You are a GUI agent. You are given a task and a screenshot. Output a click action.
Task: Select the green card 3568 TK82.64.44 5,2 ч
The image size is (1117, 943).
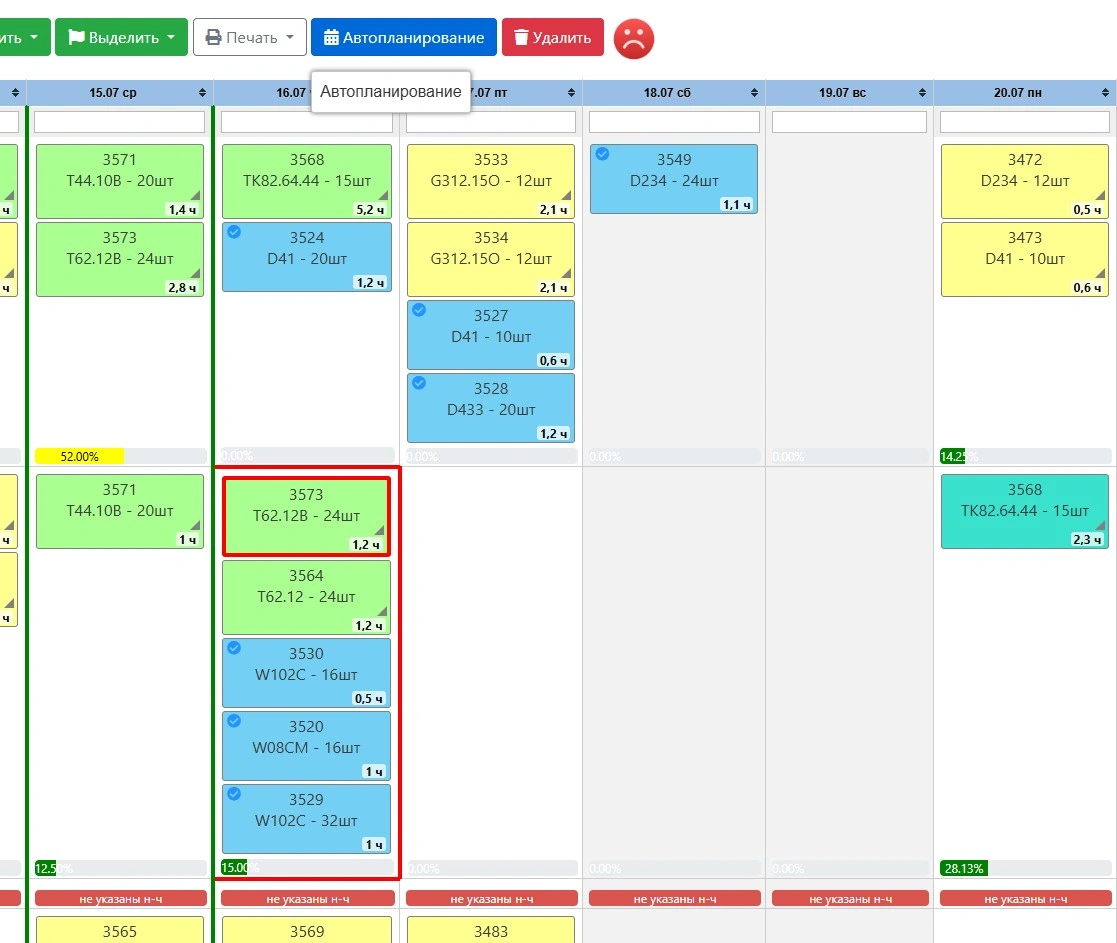point(307,181)
